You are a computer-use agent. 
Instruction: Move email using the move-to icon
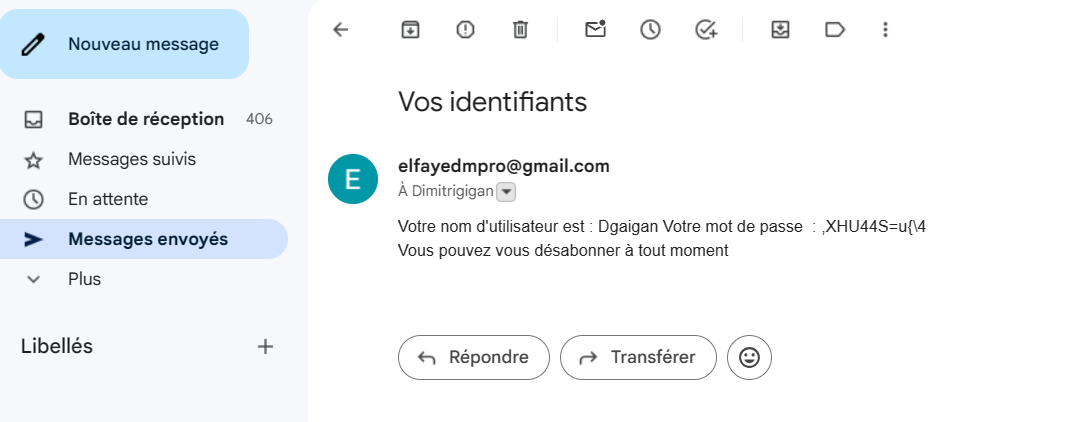pos(781,30)
